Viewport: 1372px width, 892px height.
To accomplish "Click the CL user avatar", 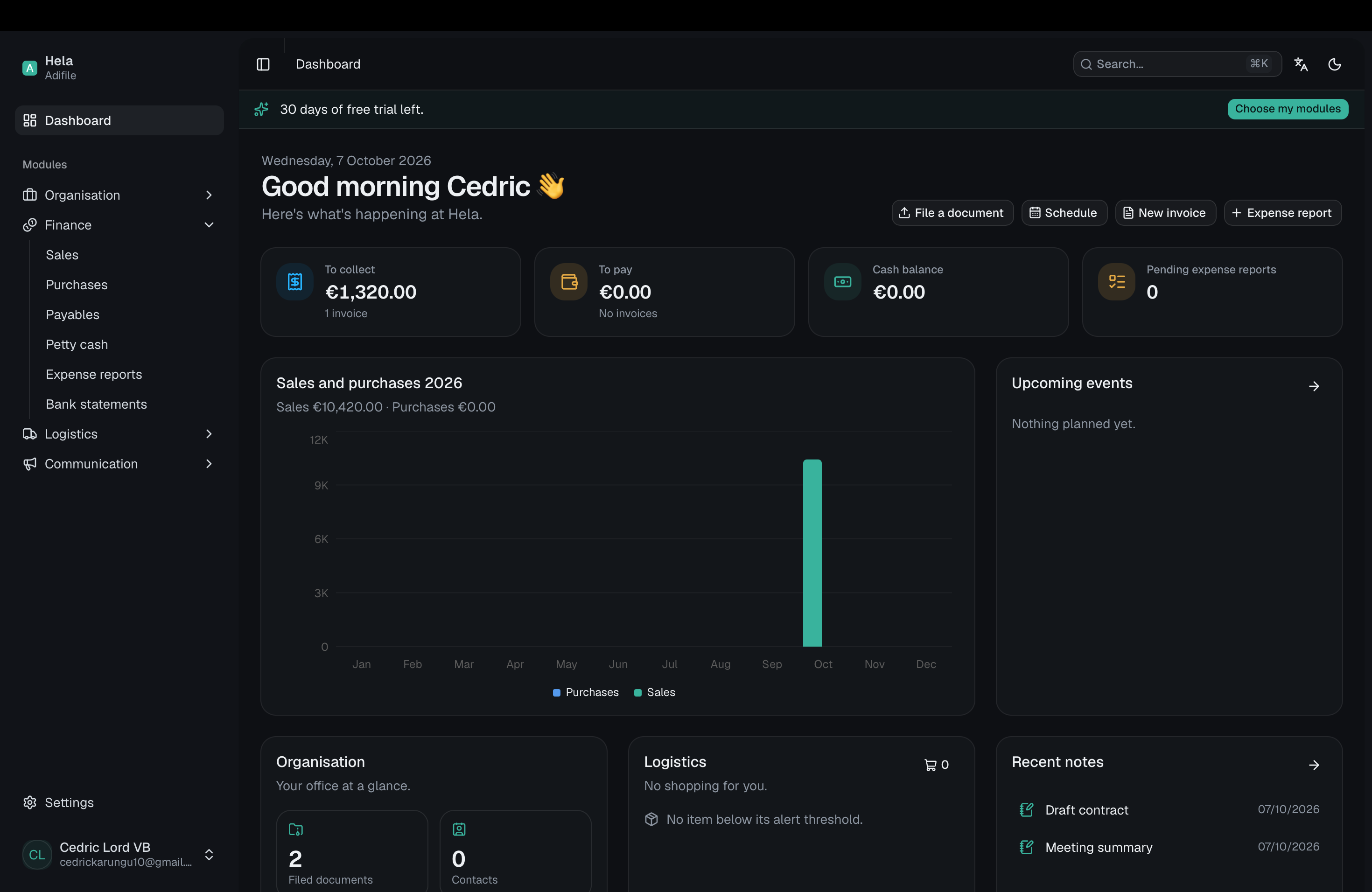I will tap(37, 855).
